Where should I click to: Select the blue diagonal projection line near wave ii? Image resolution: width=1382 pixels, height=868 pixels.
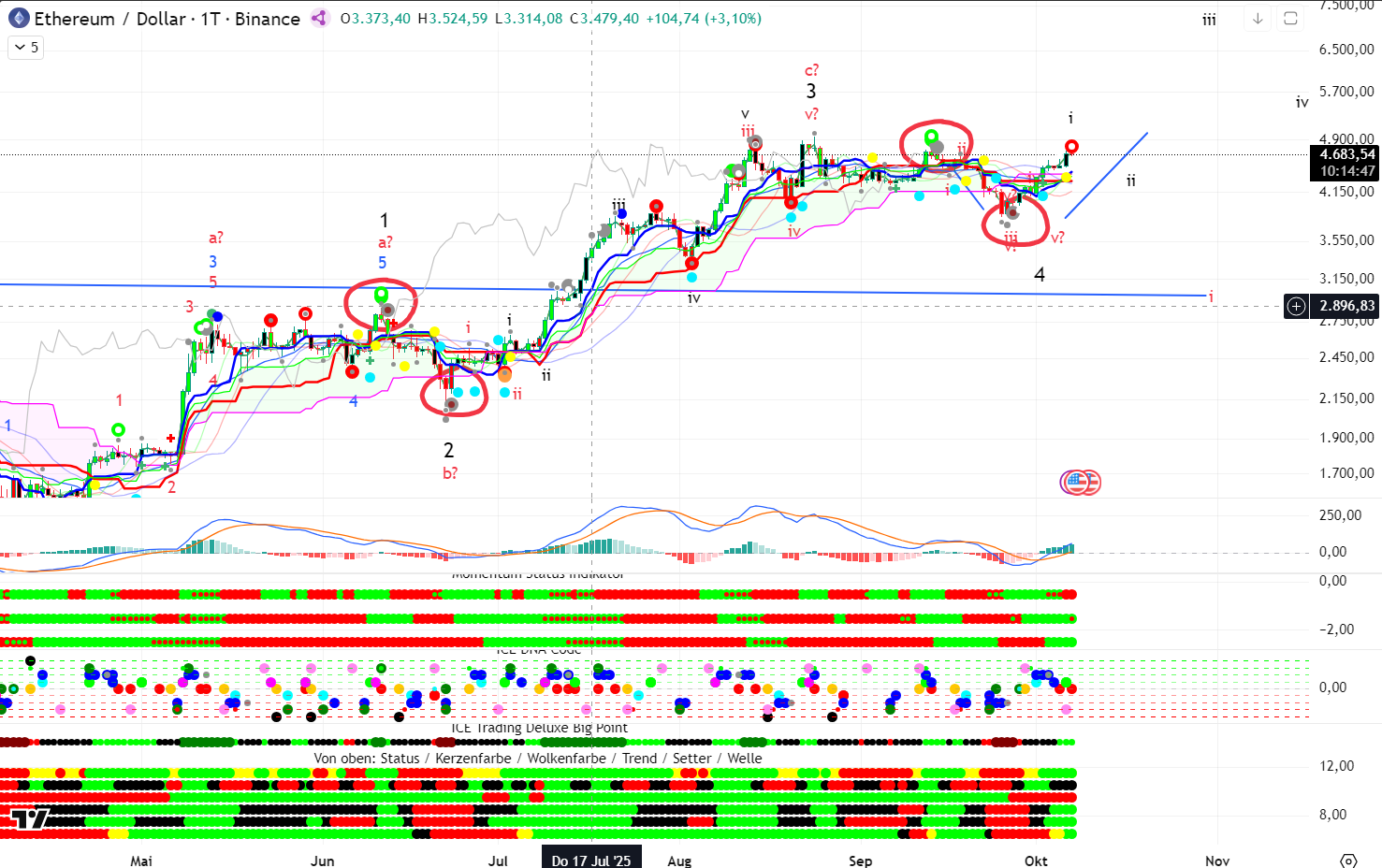[1106, 176]
